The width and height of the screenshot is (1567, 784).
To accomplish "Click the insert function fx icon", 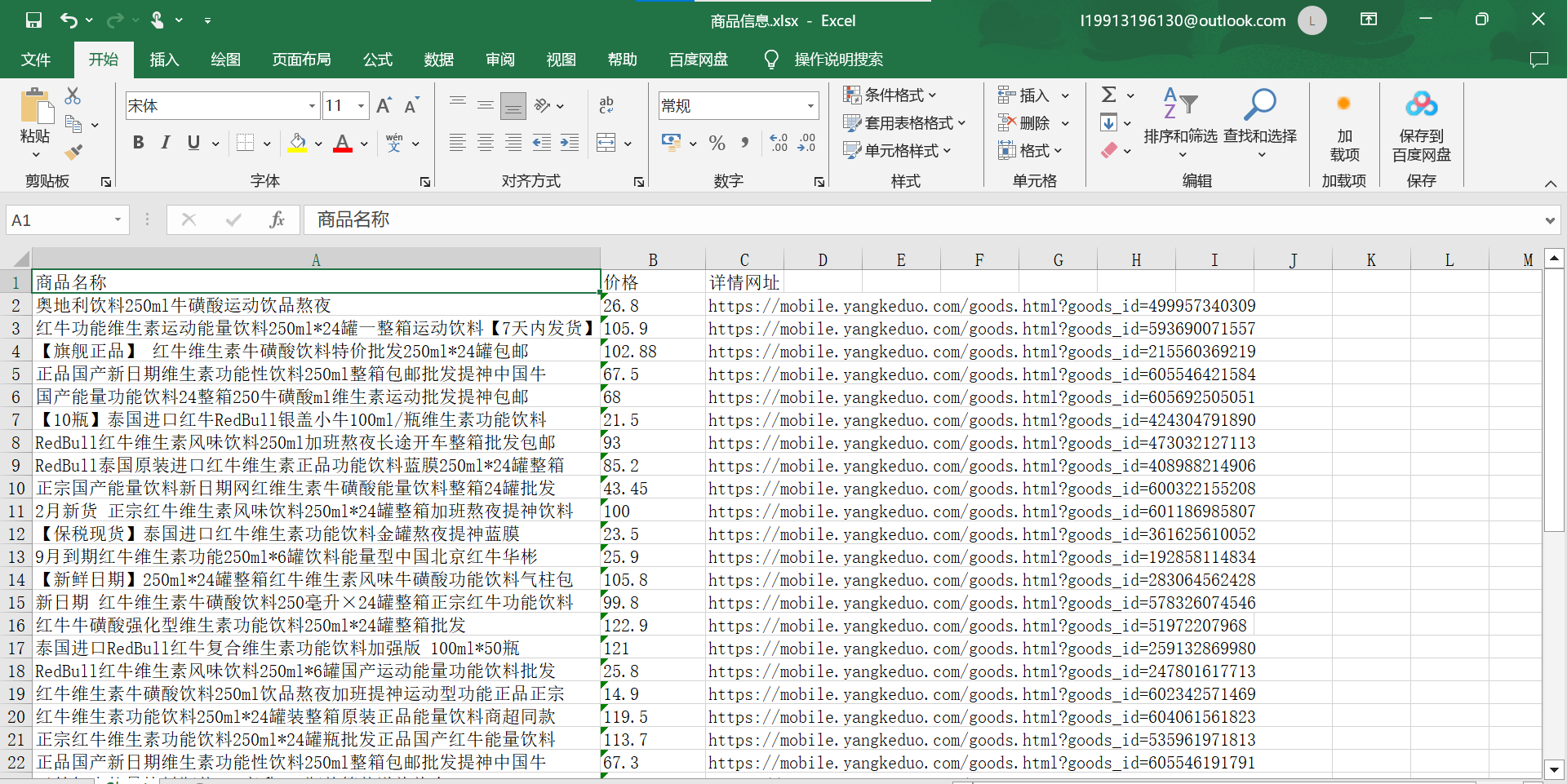I will (277, 219).
